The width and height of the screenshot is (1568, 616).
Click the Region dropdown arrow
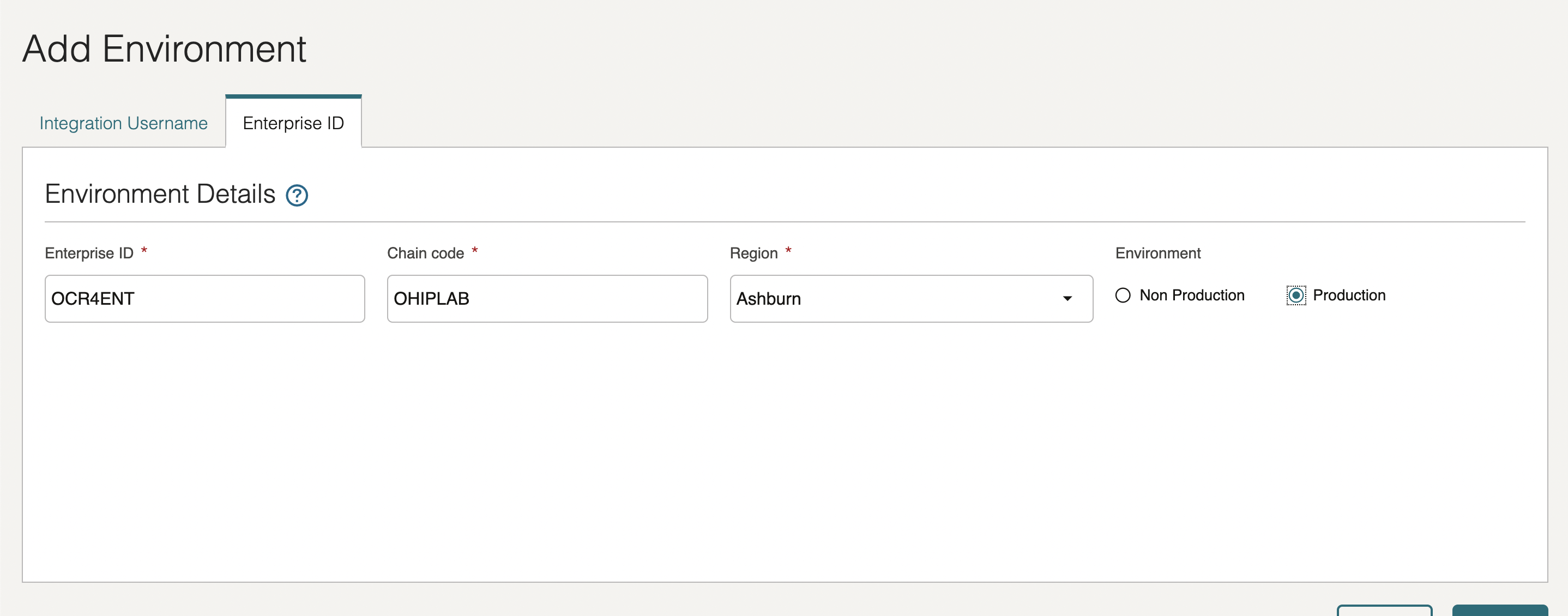[1068, 299]
